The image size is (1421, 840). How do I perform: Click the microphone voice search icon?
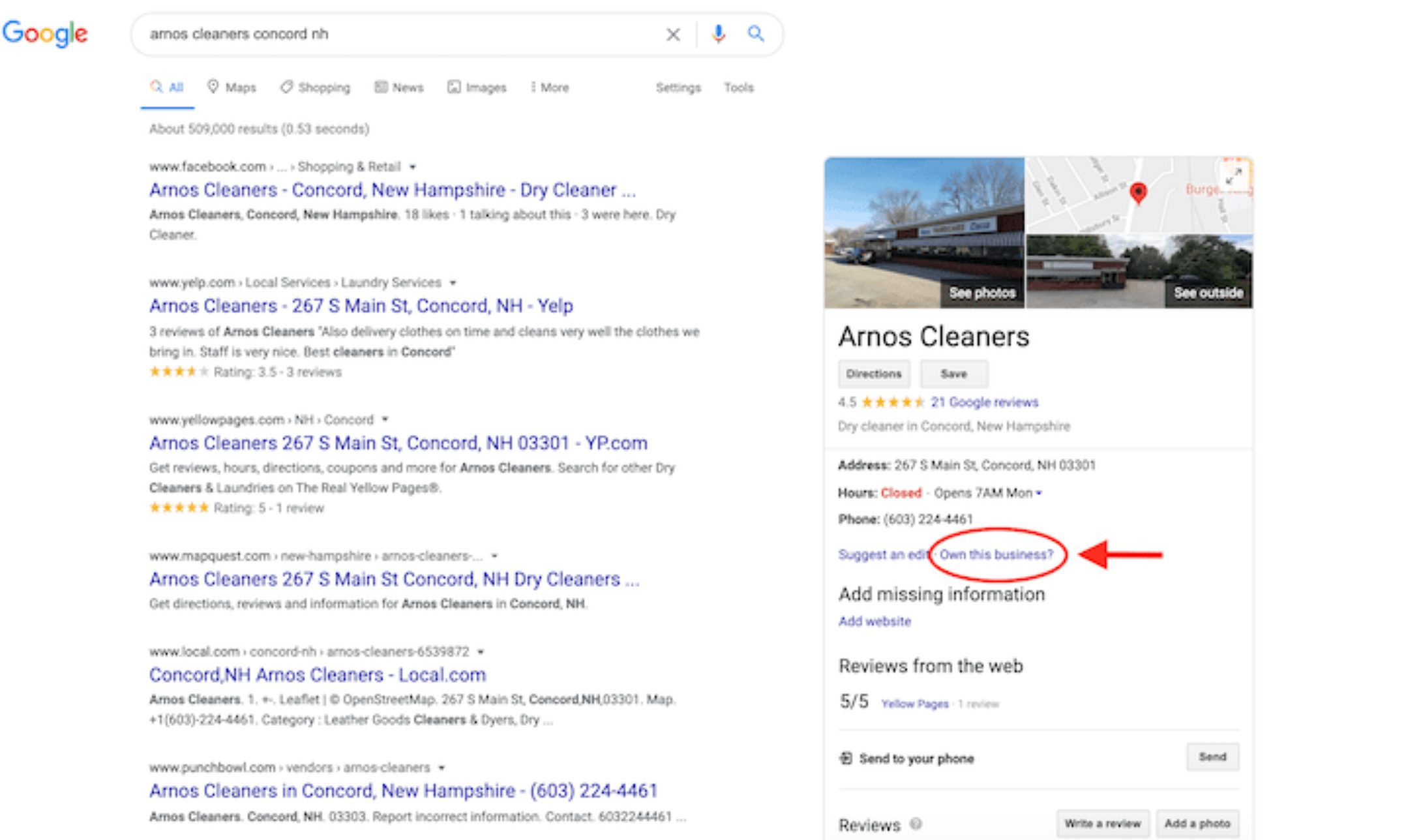tap(718, 33)
